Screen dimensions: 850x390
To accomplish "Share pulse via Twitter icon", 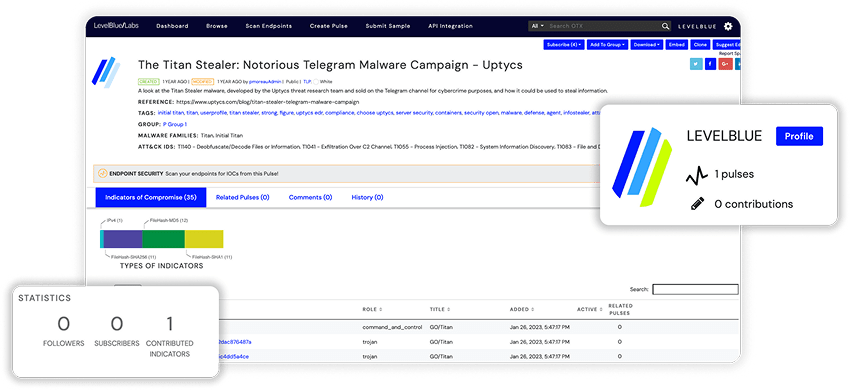I will point(696,65).
